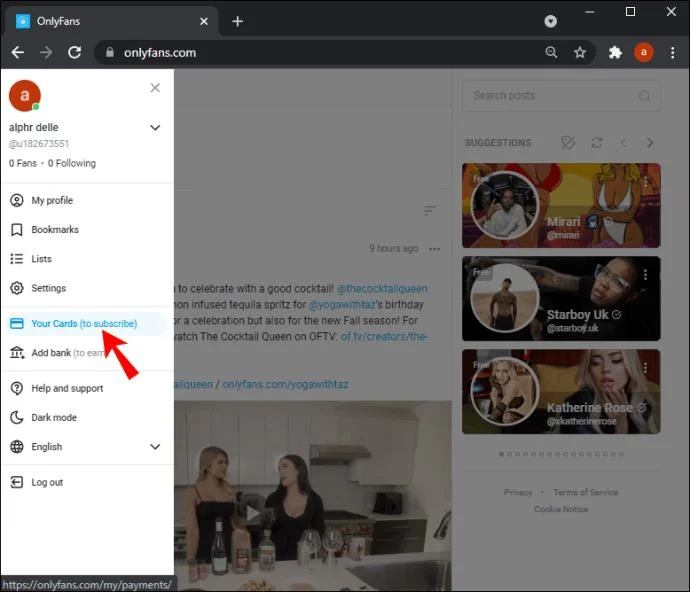The height and width of the screenshot is (592, 690).
Task: Open the Starboy Uk suggestion card
Action: coord(561,298)
